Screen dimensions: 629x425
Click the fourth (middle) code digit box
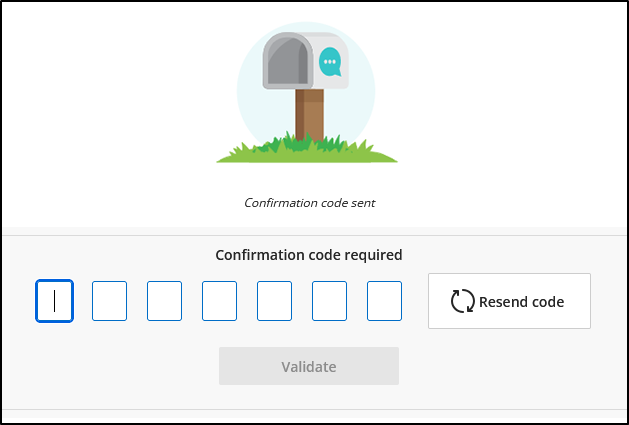[219, 300]
